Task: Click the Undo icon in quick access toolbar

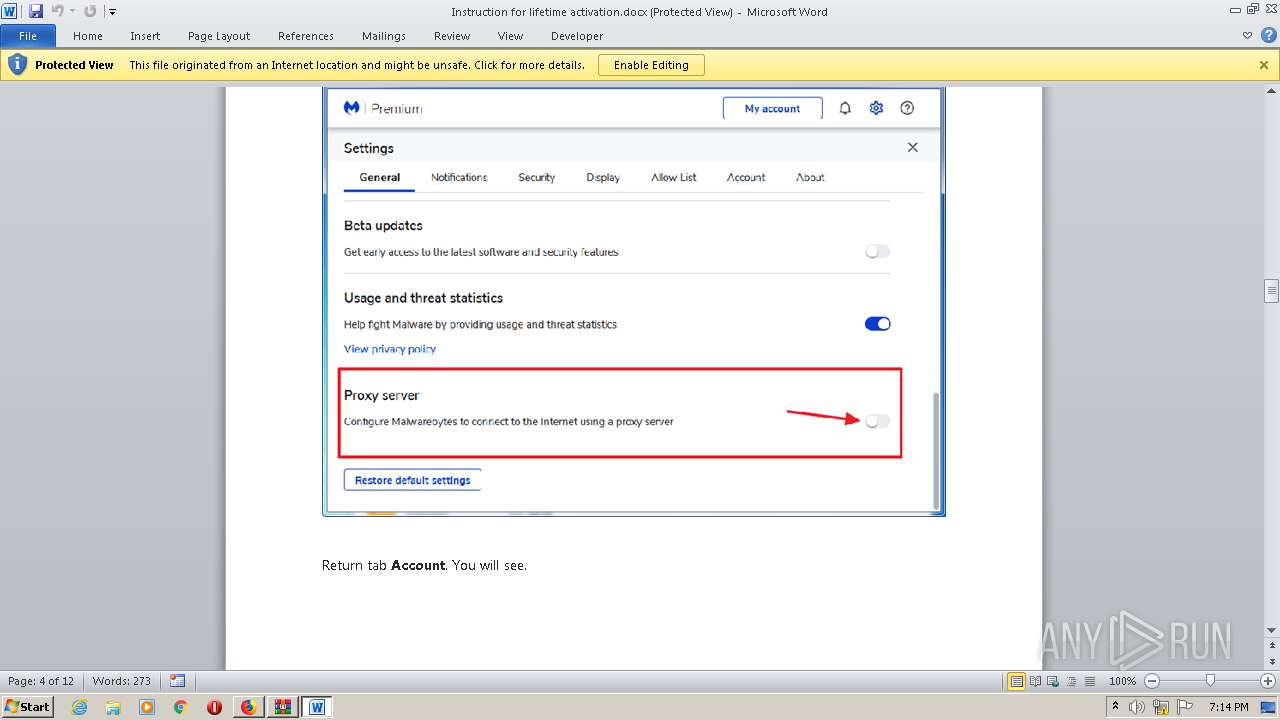Action: point(57,11)
